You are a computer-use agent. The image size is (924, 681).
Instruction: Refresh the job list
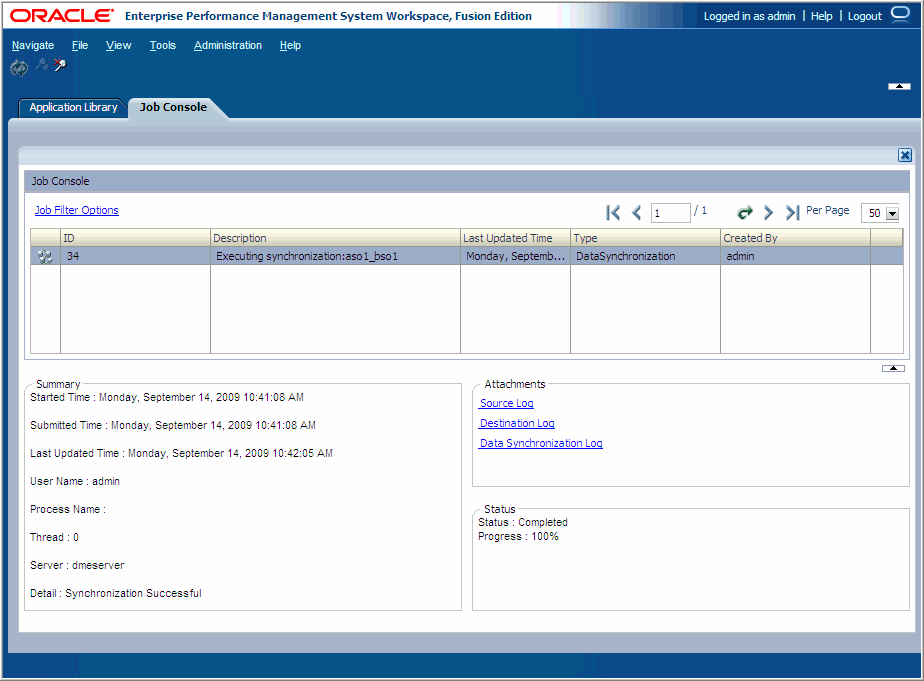coord(745,212)
